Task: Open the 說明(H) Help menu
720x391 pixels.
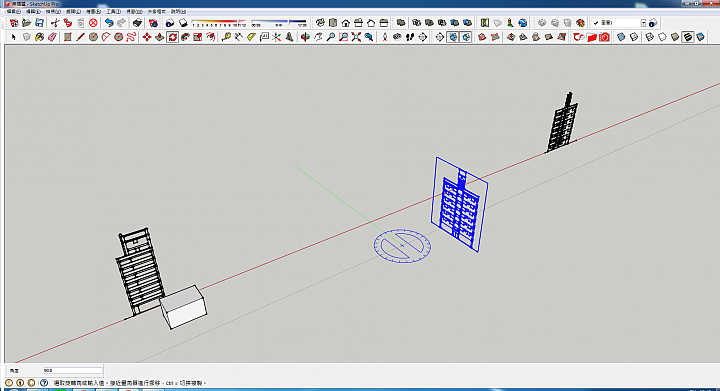Action: click(178, 11)
